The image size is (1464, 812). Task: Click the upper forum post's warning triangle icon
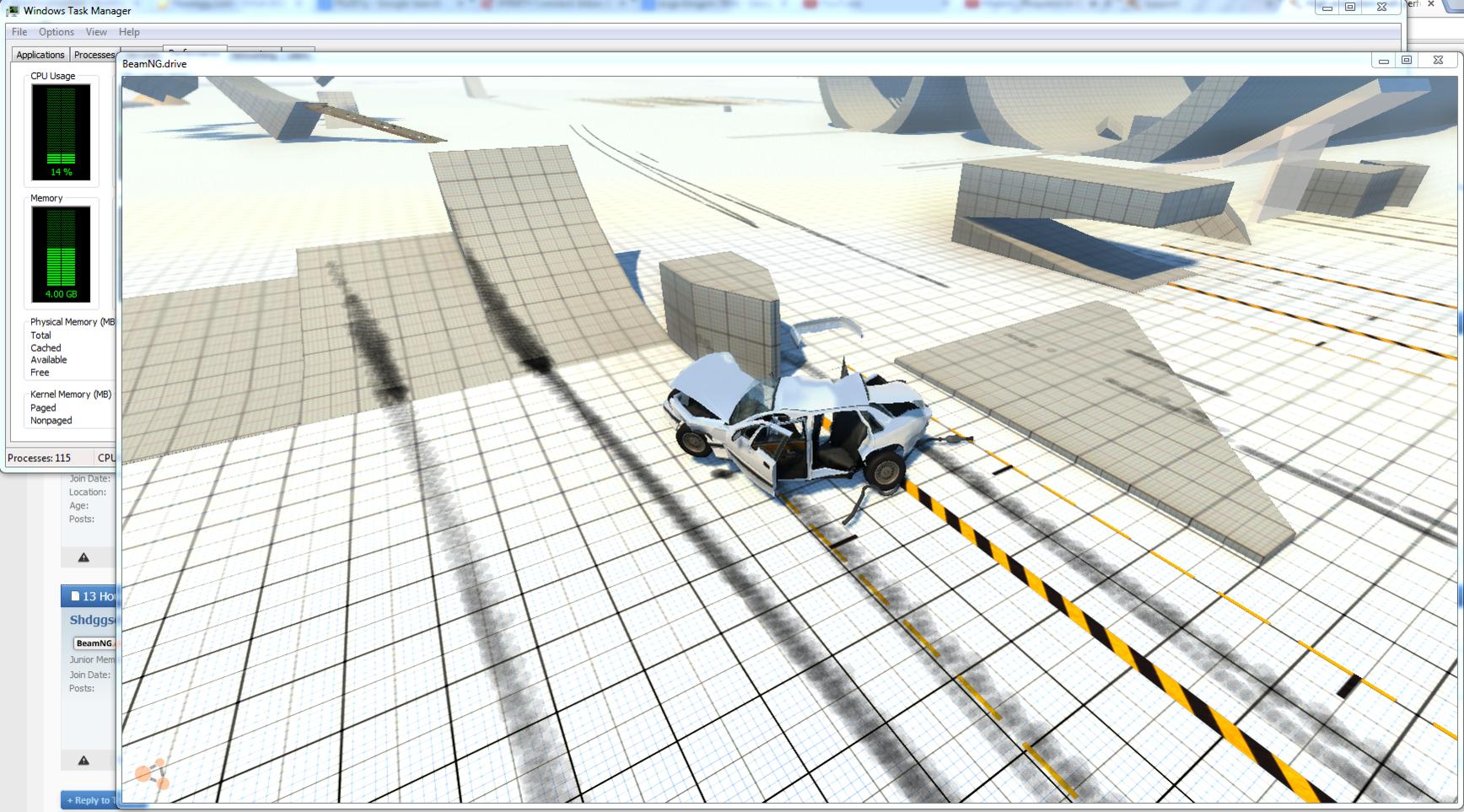pyautogui.click(x=83, y=557)
